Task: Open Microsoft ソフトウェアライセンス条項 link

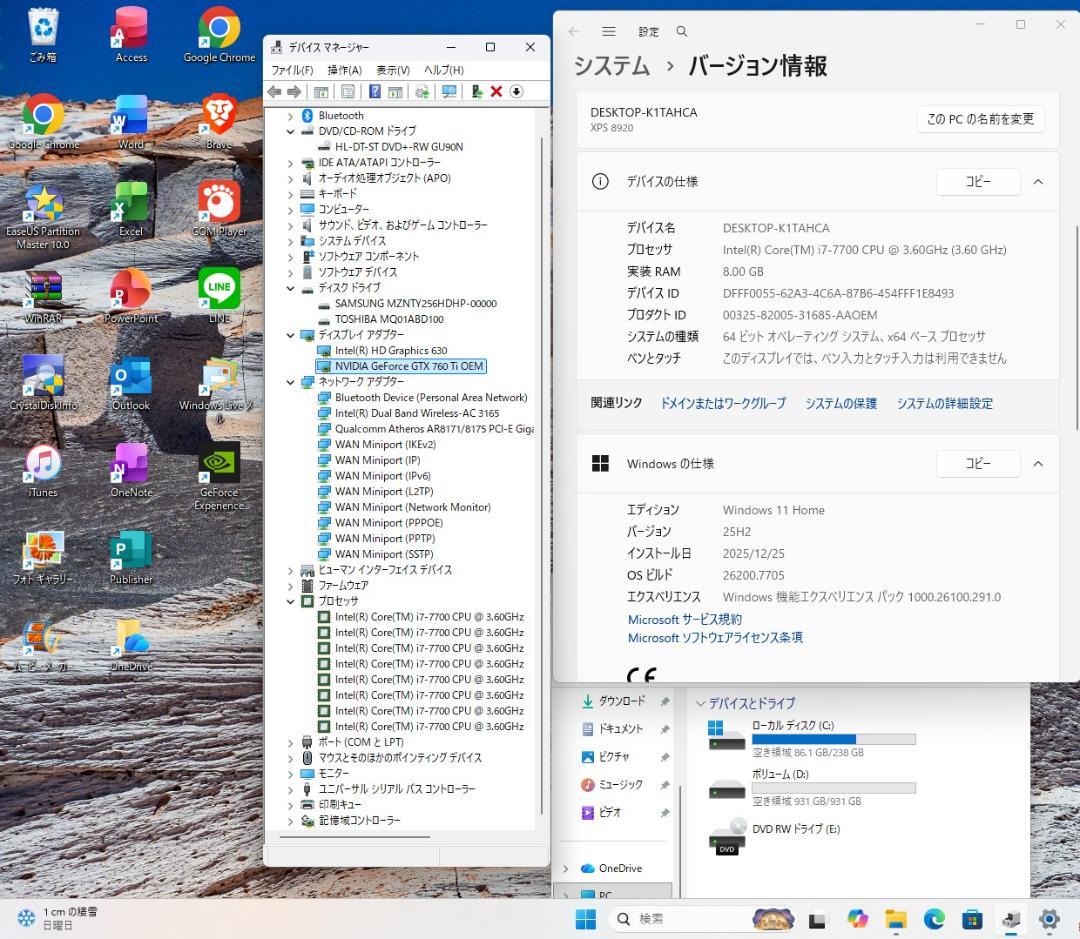Action: pos(715,638)
